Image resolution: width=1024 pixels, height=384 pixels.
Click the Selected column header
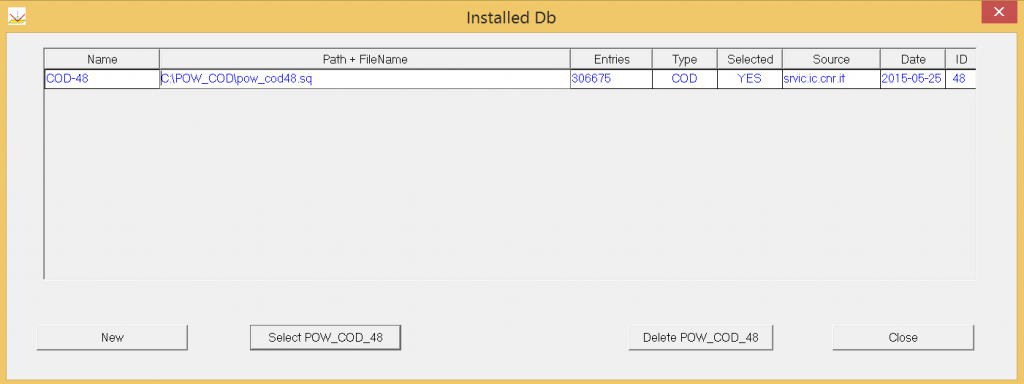pyautogui.click(x=750, y=59)
